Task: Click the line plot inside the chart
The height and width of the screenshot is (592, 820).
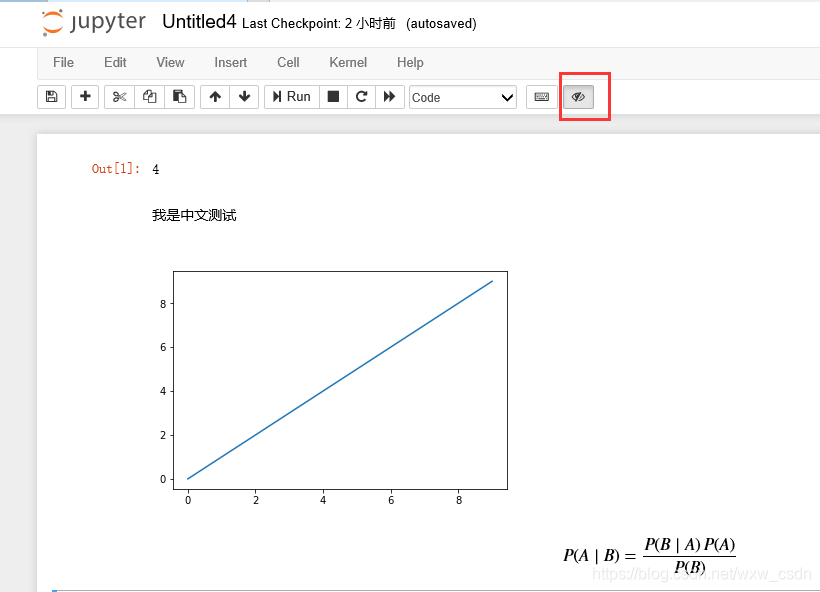Action: click(x=340, y=380)
